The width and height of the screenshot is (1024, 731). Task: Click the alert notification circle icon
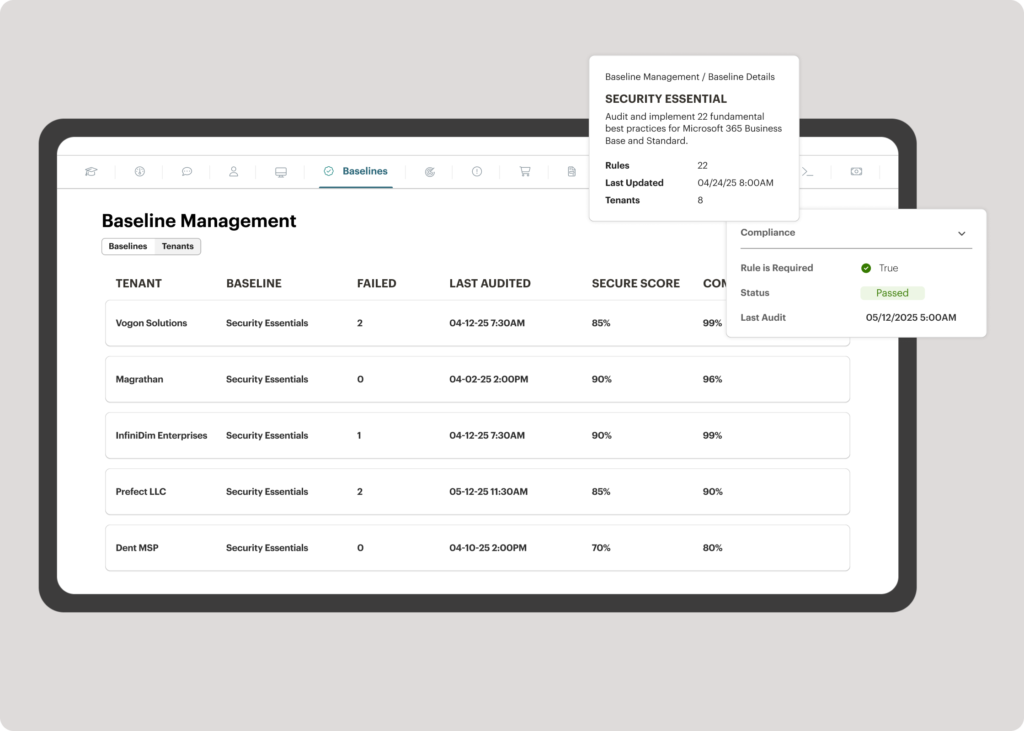[x=477, y=171]
